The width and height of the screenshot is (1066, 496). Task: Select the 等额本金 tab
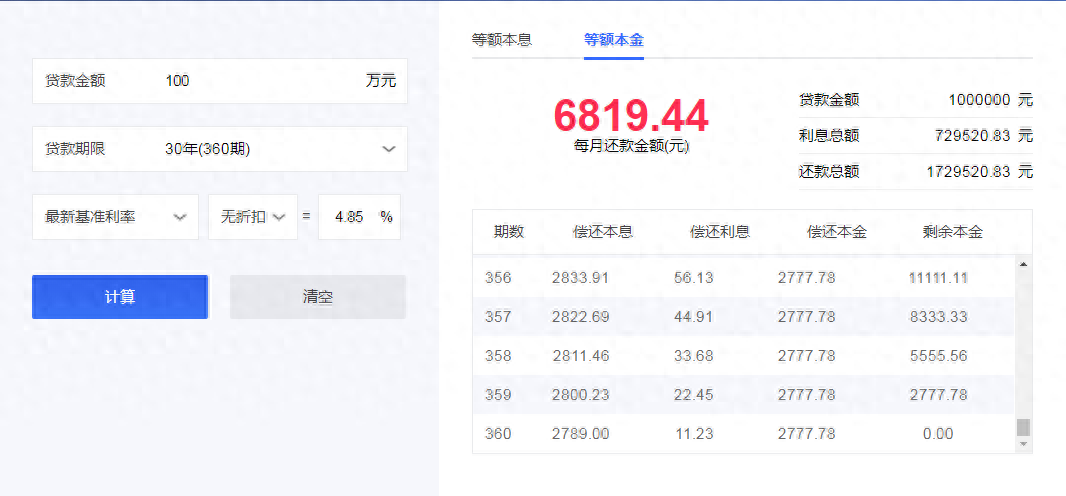[x=614, y=40]
